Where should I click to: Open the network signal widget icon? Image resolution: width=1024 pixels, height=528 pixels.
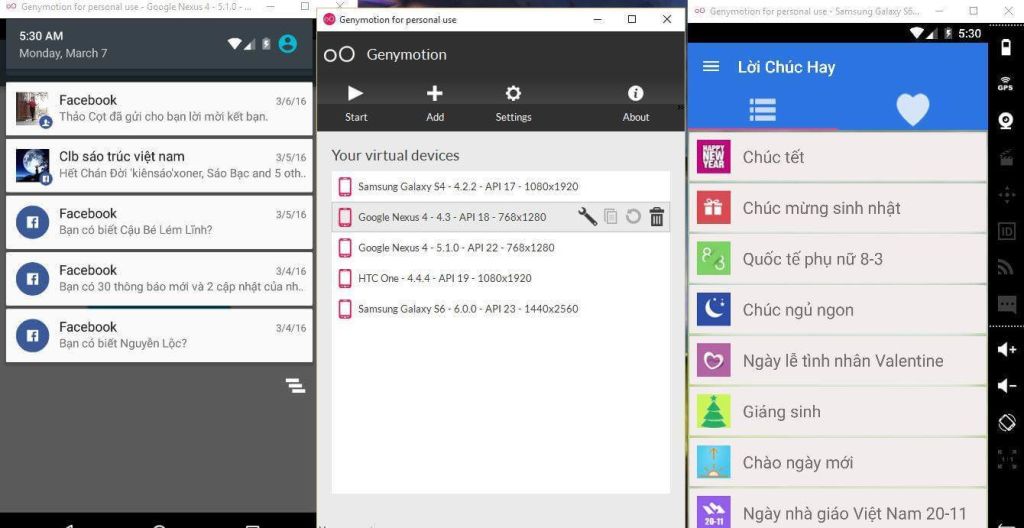(x=1005, y=268)
